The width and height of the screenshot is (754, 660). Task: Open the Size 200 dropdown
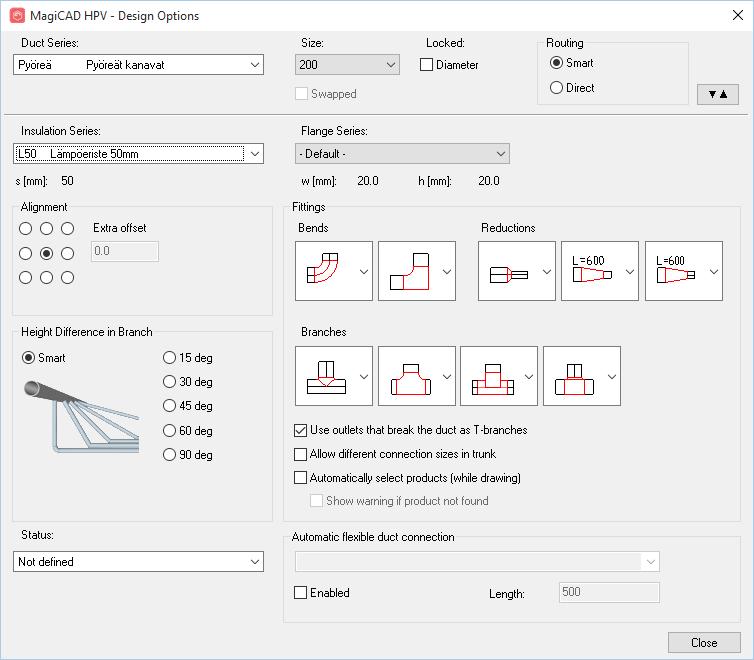click(347, 64)
